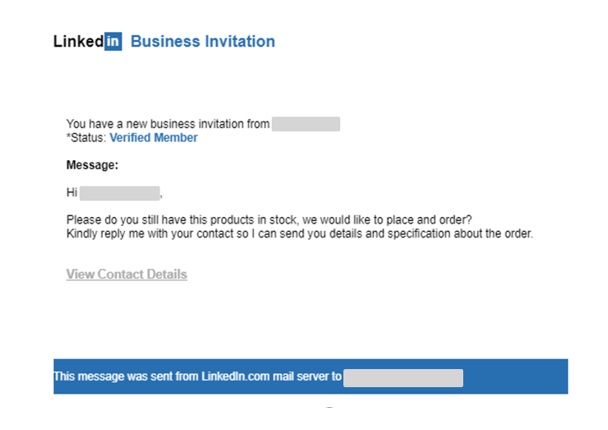Click the redacted email address in blue footer

tap(403, 378)
